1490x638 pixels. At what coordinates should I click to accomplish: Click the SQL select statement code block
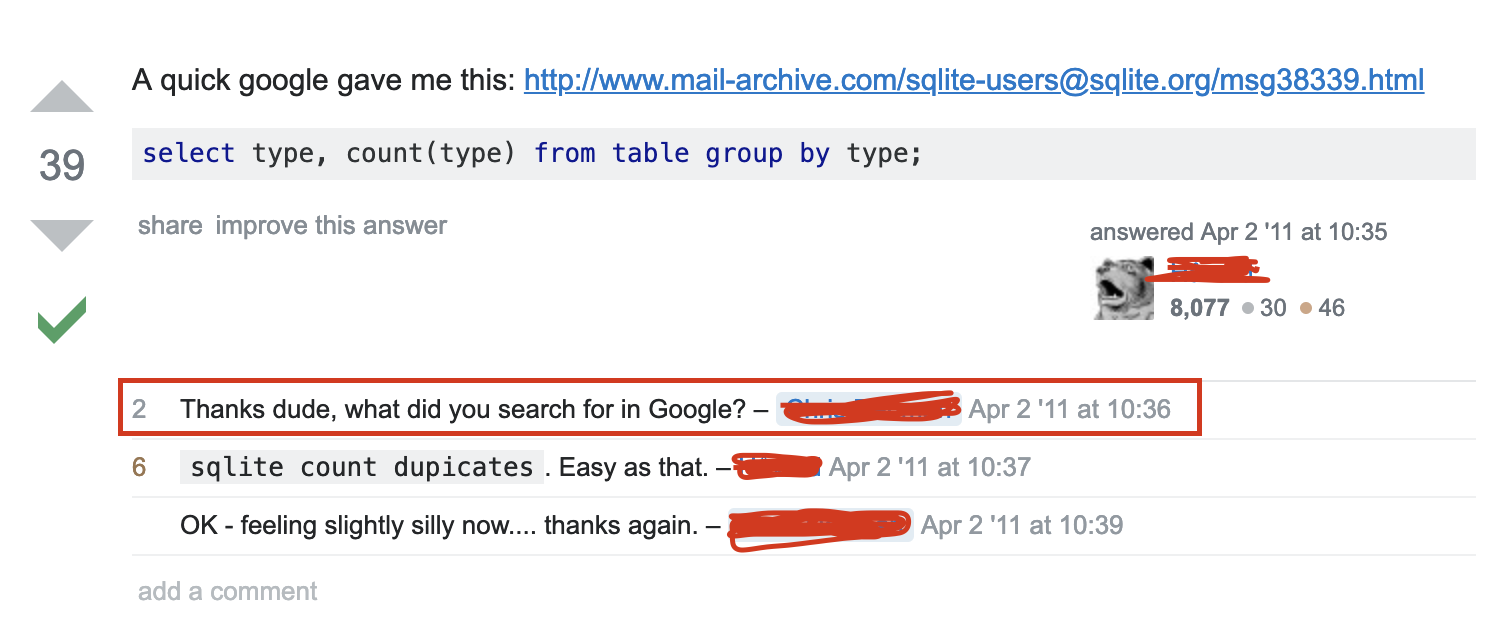pos(803,154)
